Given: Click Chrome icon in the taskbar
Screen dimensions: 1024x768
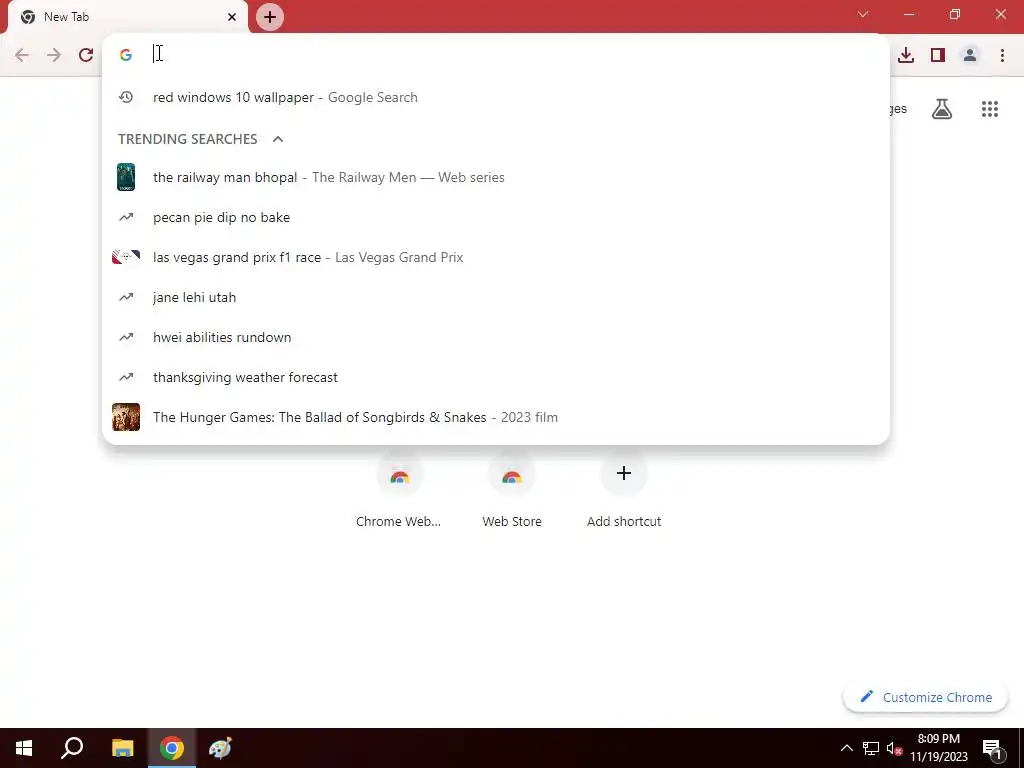Looking at the screenshot, I should coord(172,748).
